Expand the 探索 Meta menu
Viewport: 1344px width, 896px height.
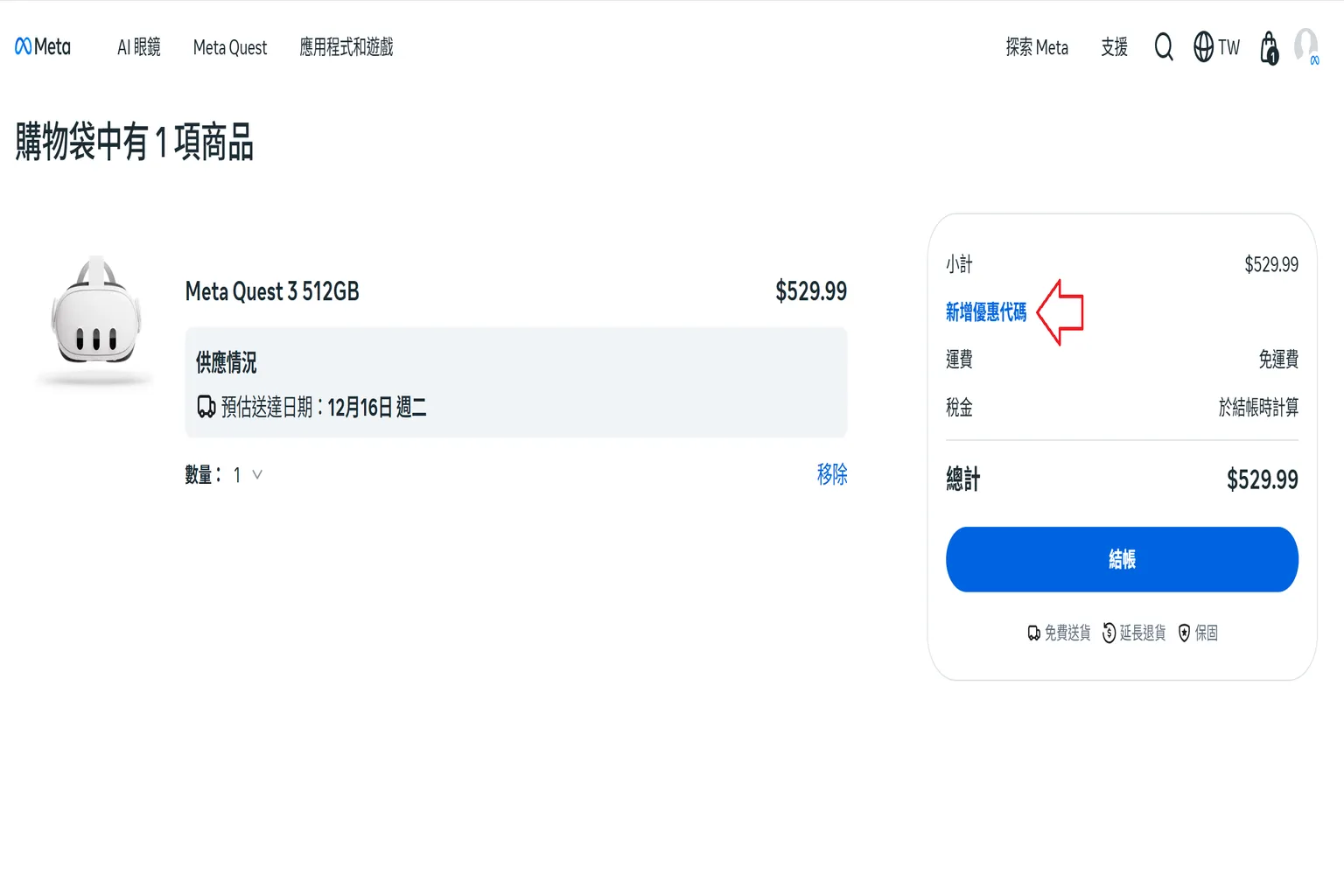(1037, 47)
